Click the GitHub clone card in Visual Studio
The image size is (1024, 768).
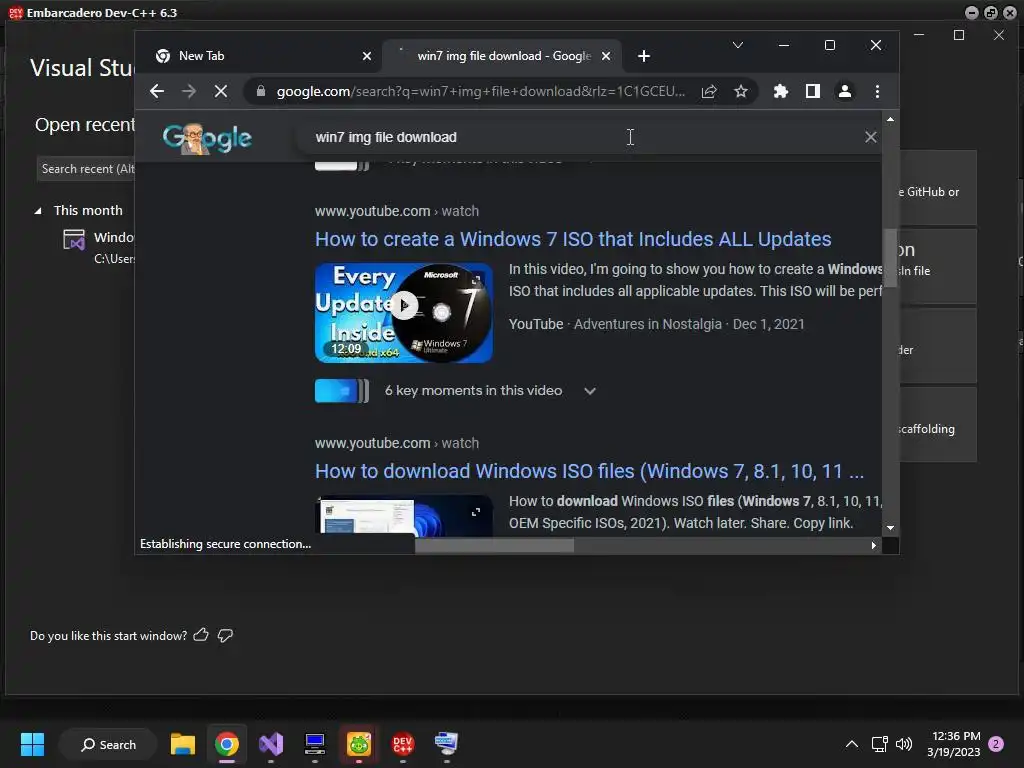(x=938, y=189)
